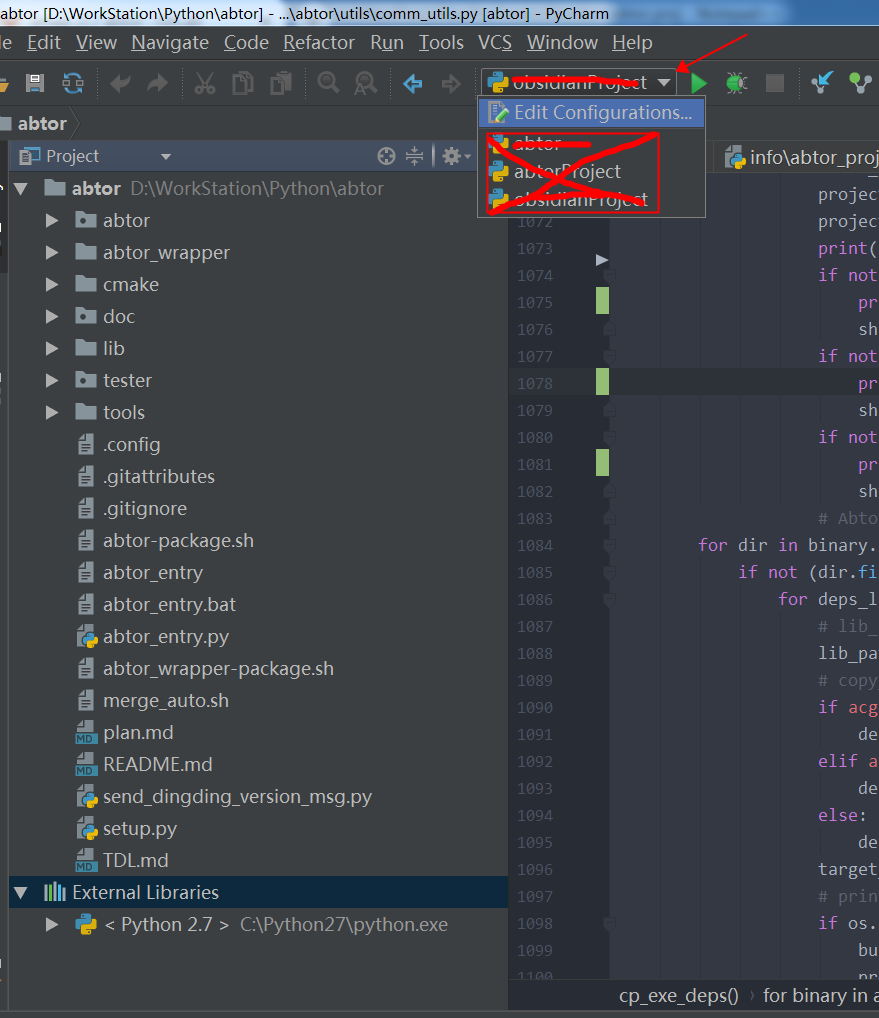The image size is (879, 1018).
Task: Open Project panel settings gear
Action: coord(456,156)
